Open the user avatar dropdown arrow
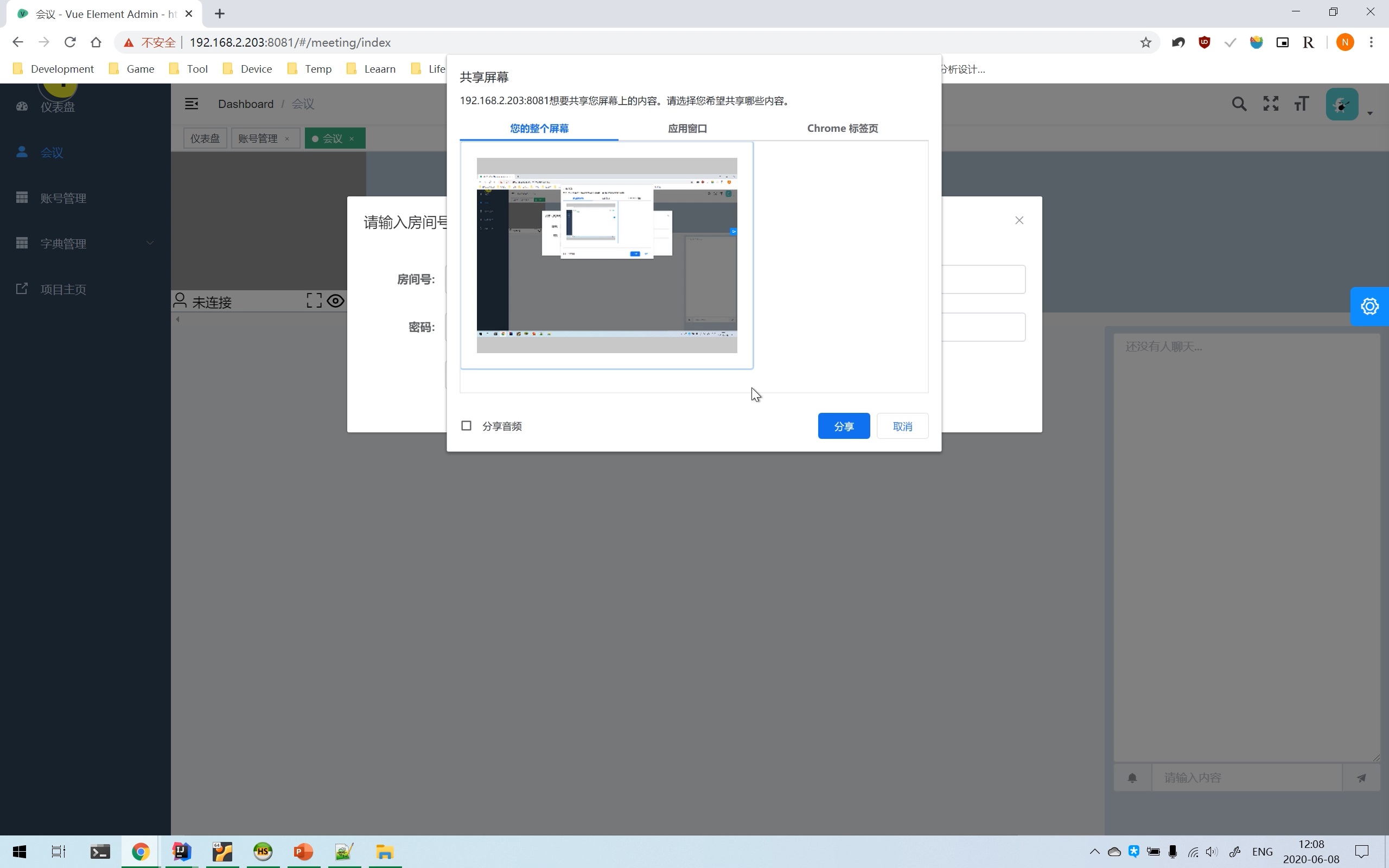The height and width of the screenshot is (868, 1389). coord(1370,113)
